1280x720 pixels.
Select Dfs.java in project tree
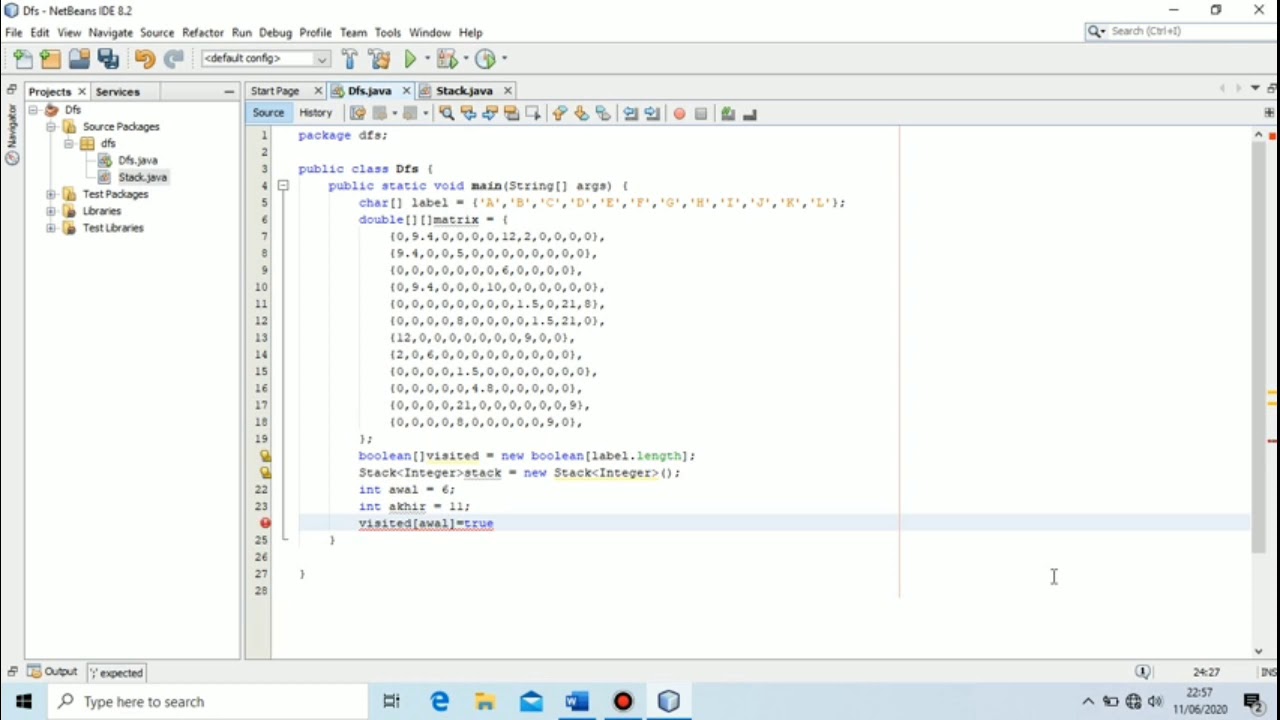click(137, 160)
